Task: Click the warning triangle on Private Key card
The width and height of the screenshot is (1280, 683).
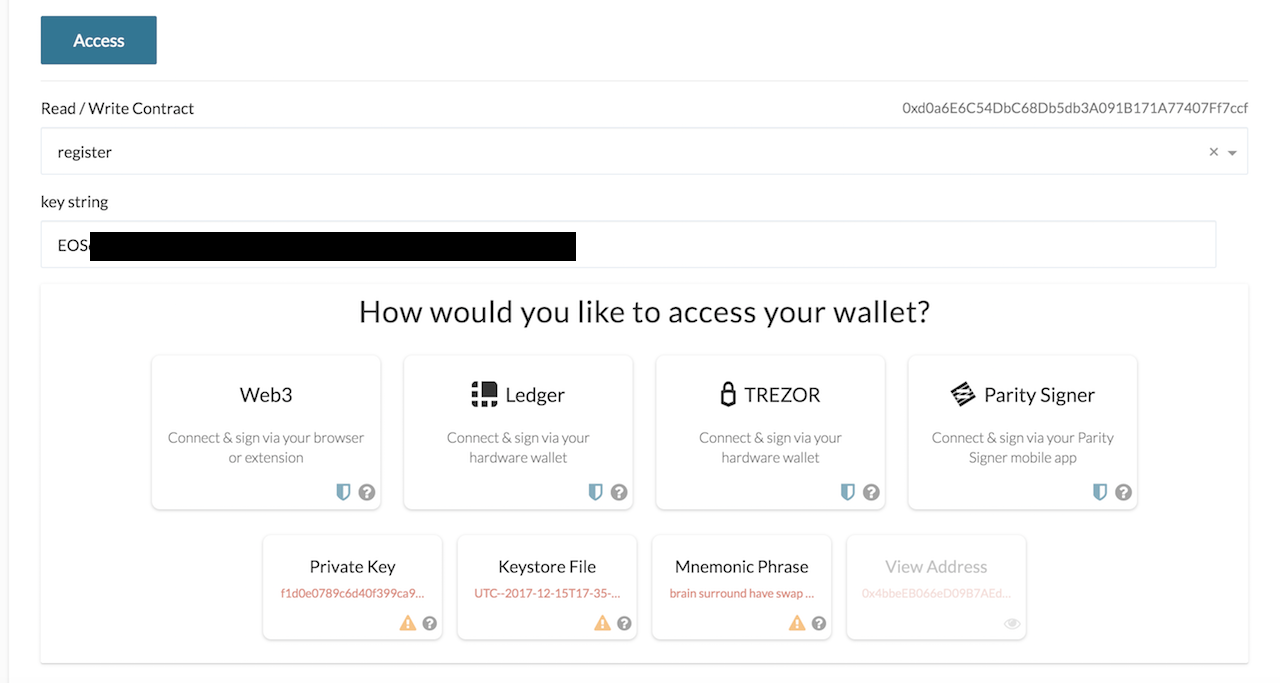Action: tap(408, 623)
